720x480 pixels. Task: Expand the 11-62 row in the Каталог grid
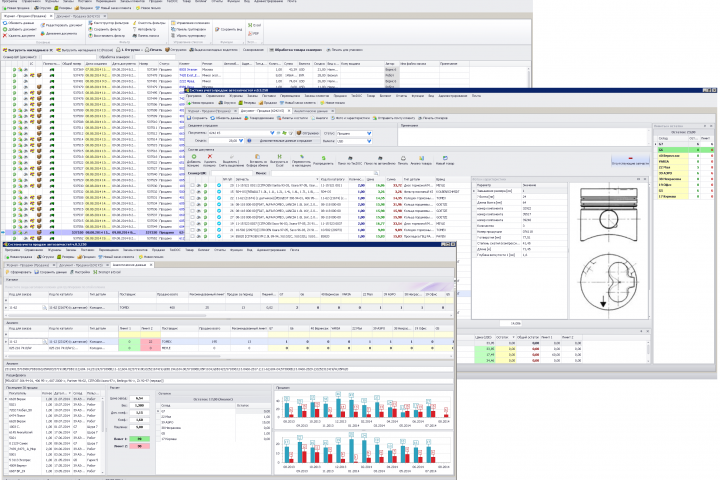[6, 307]
